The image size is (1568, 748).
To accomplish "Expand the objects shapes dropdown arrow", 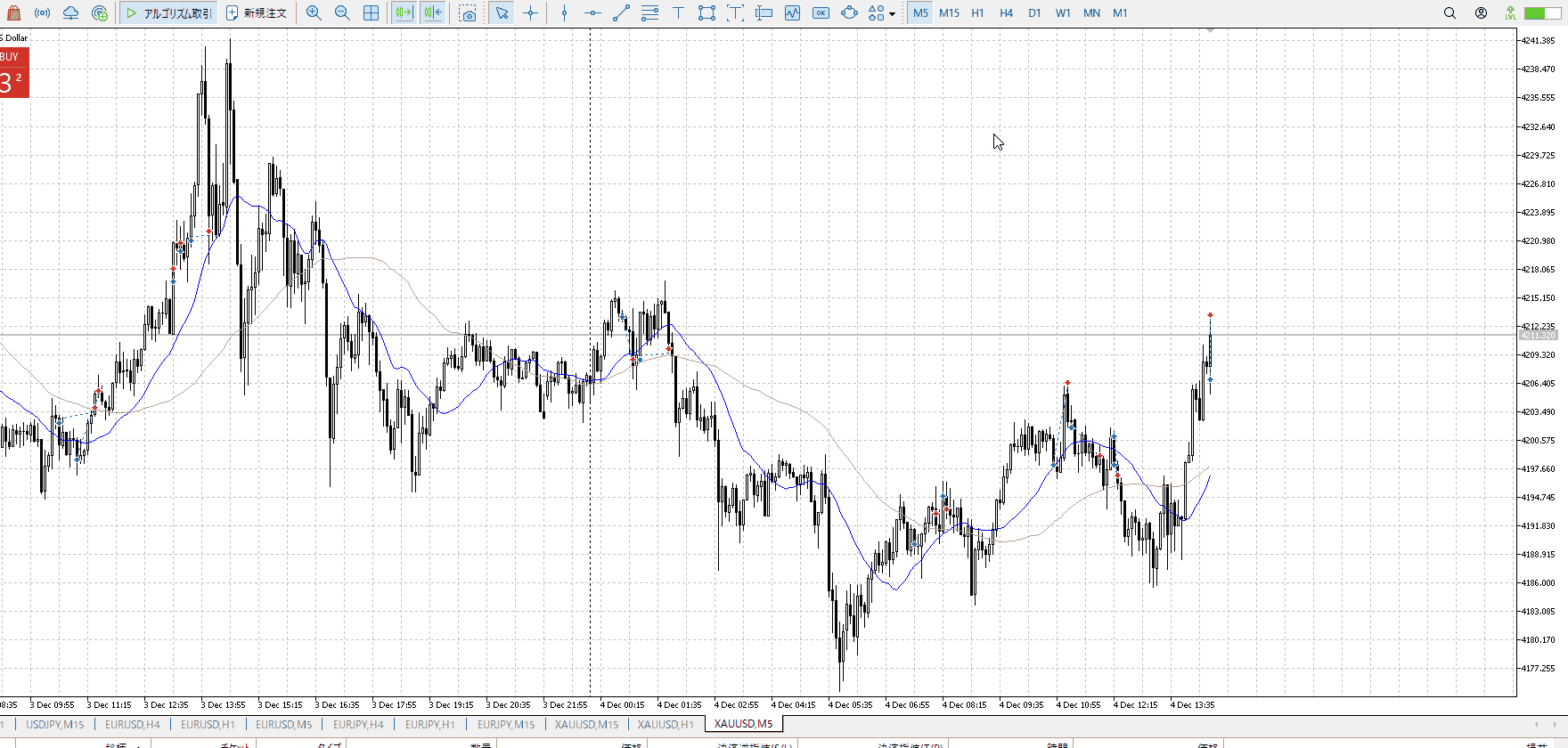I will click(x=893, y=14).
